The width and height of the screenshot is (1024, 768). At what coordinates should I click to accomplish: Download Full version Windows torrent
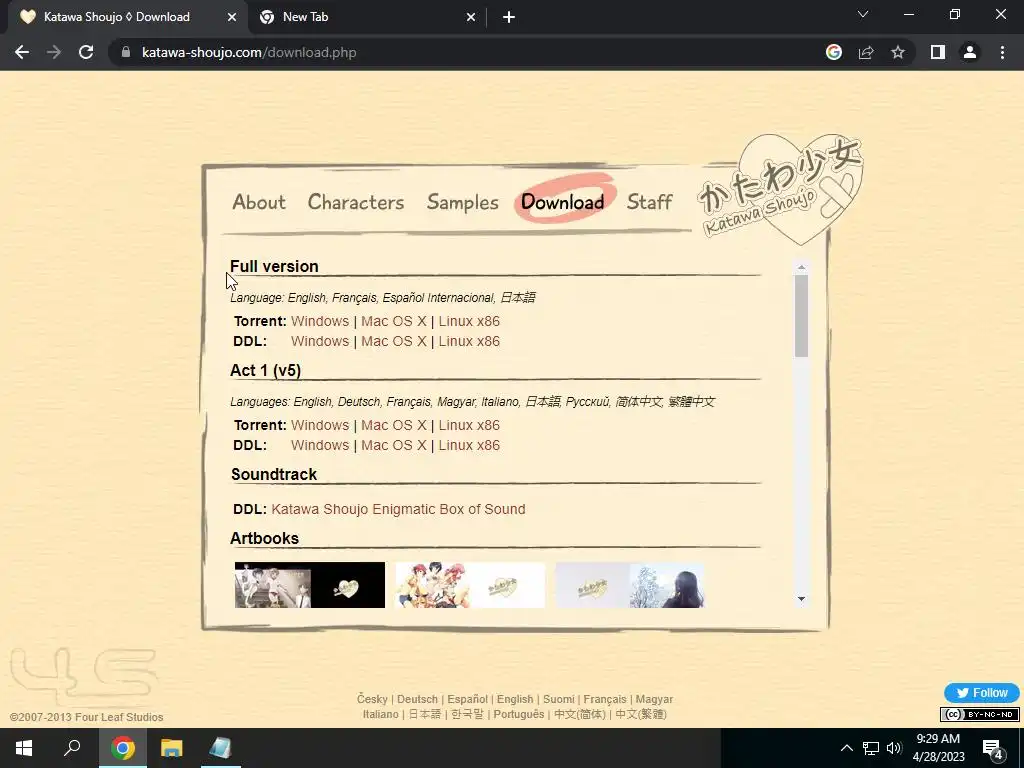(x=320, y=321)
